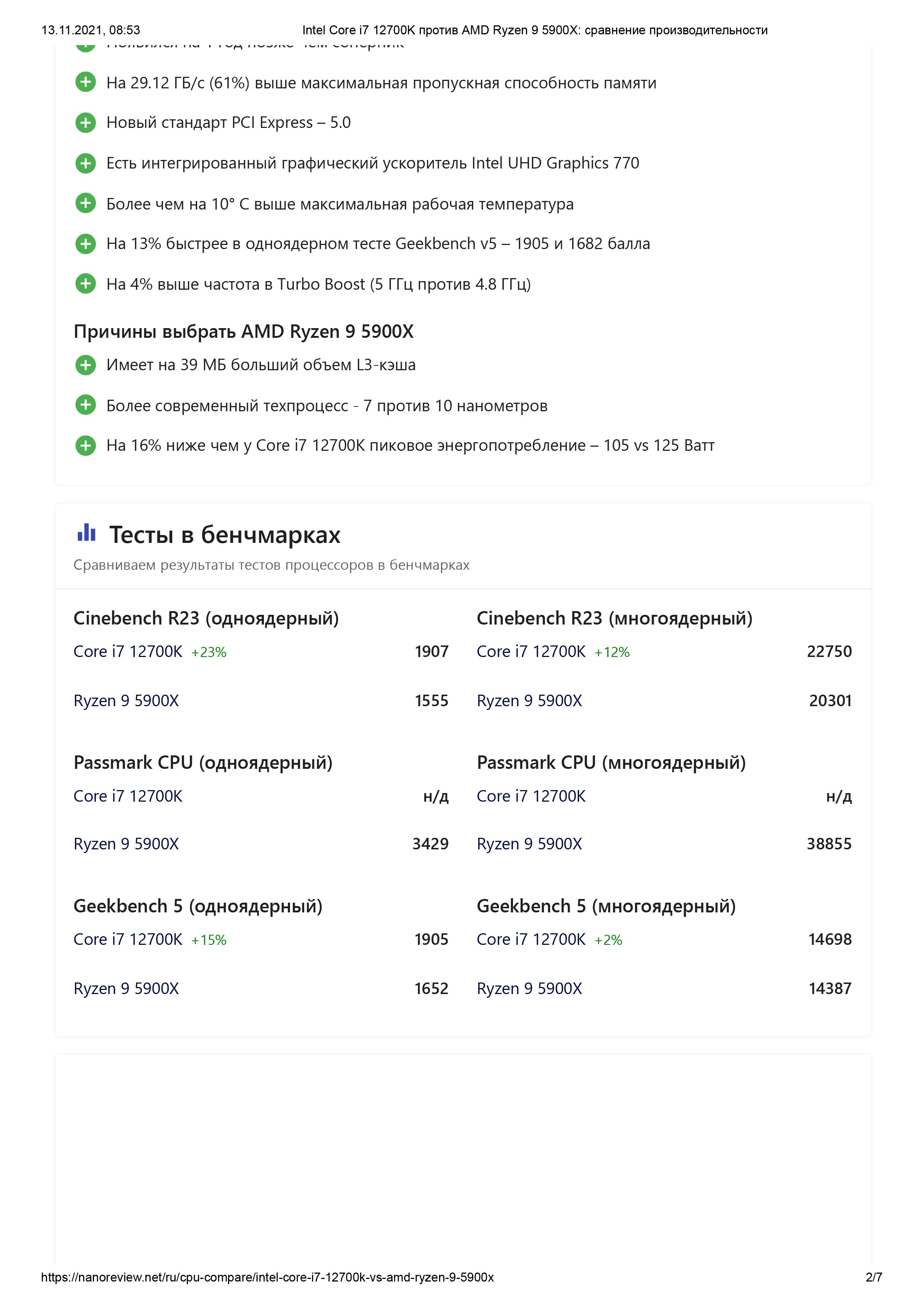924x1308 pixels.
Task: Open Ryzen 9 5900X link under Cinebench R23 multi-core
Action: tap(529, 701)
